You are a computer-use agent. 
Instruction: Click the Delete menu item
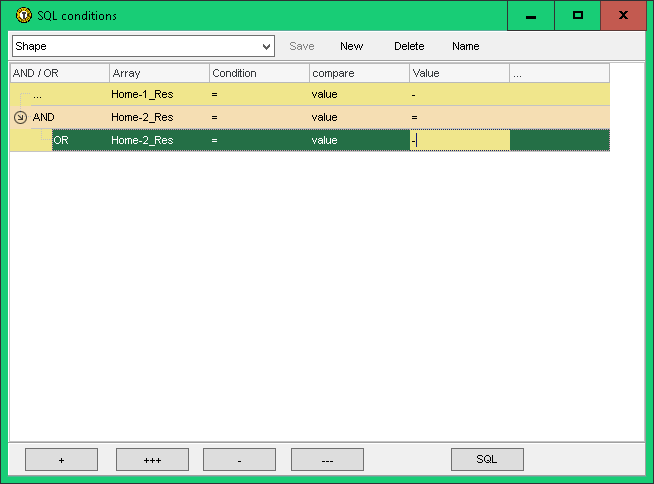[409, 47]
